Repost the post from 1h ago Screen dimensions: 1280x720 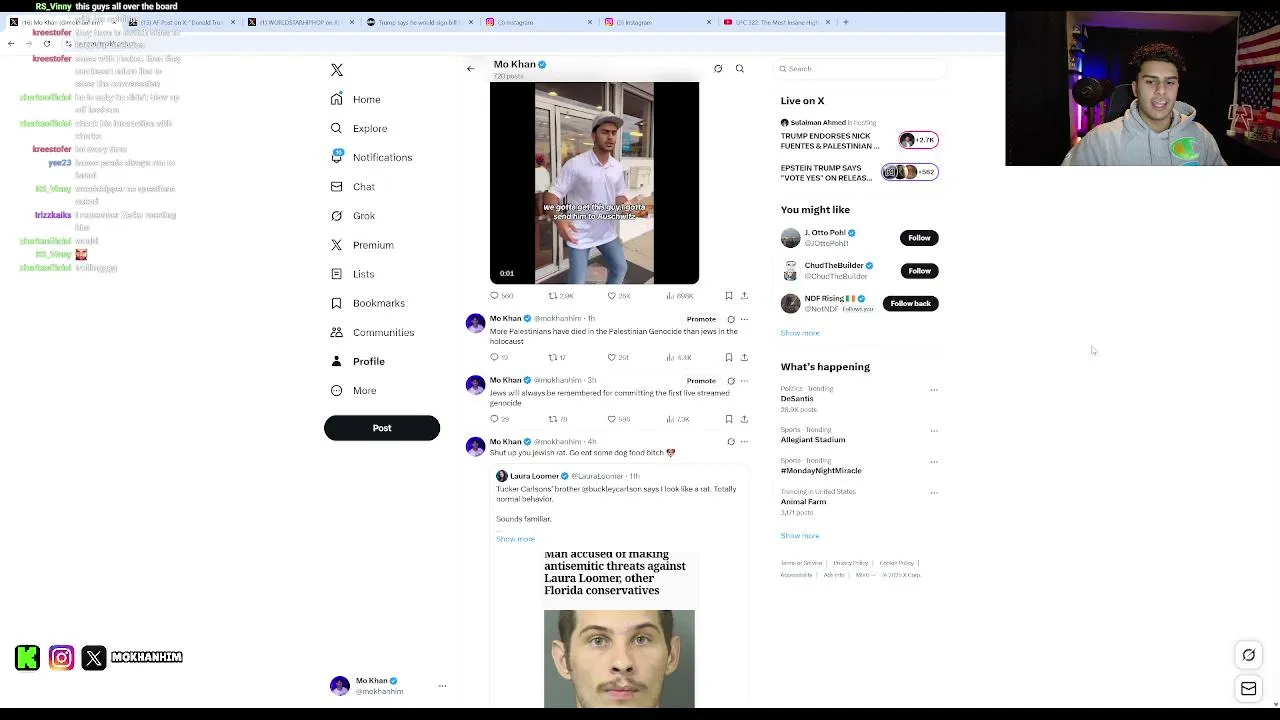pos(557,357)
